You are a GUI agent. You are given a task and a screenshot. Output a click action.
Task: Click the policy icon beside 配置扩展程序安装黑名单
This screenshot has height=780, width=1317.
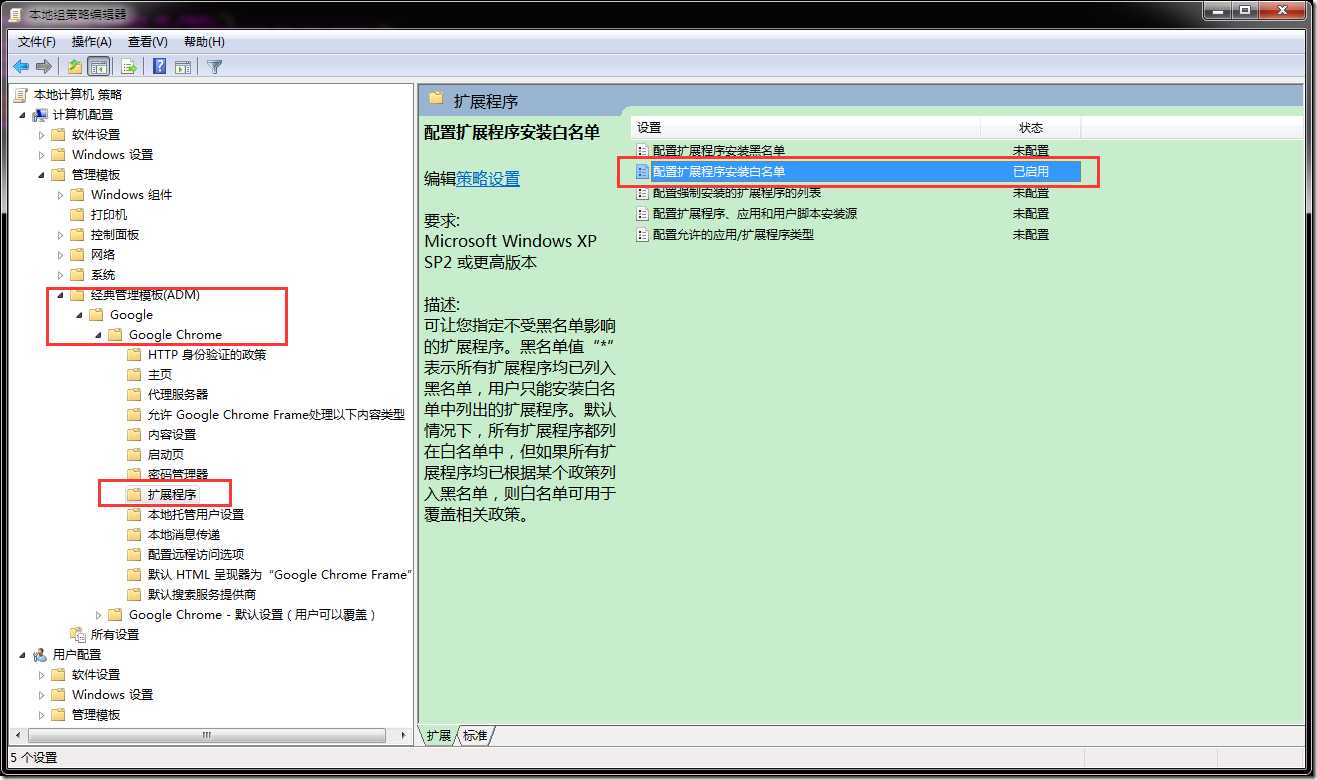[x=644, y=151]
